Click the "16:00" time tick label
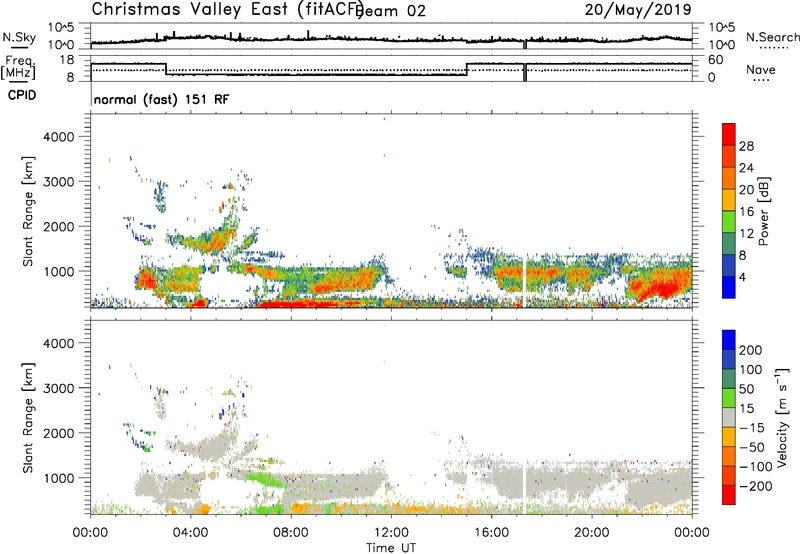The width and height of the screenshot is (800, 554). tap(491, 533)
